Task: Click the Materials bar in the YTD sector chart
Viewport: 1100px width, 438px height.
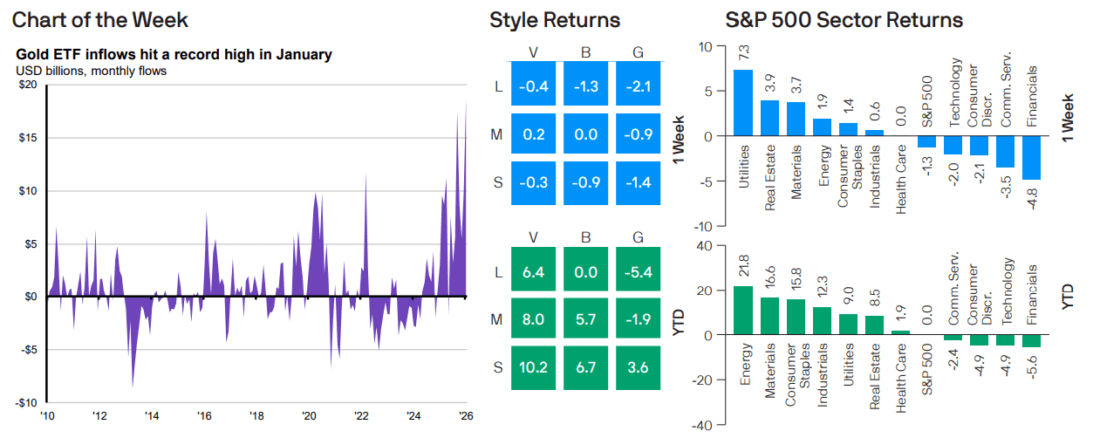Action: [x=770, y=316]
